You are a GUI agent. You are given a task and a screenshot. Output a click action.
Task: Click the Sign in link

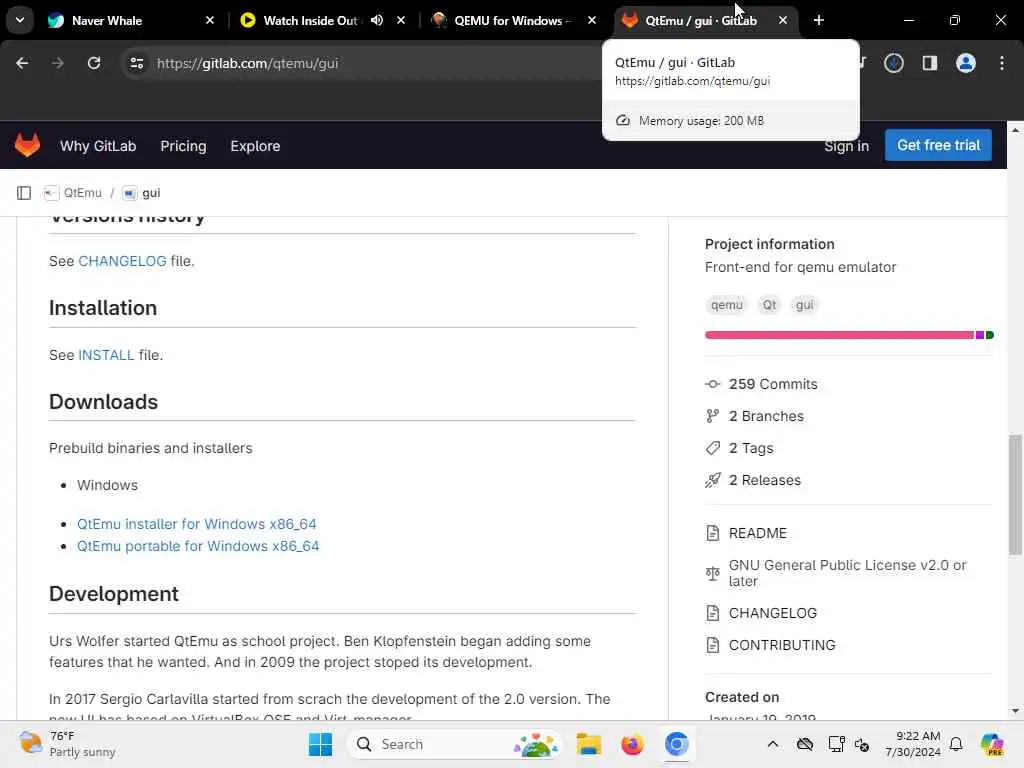(846, 146)
